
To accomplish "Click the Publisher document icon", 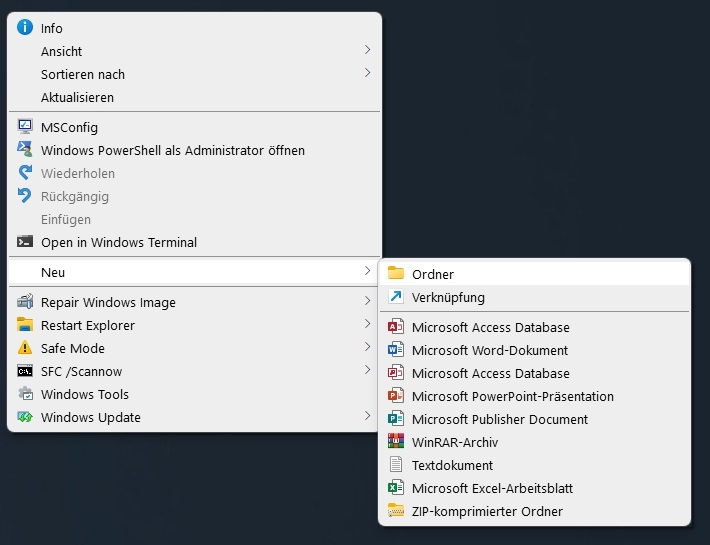I will [396, 419].
